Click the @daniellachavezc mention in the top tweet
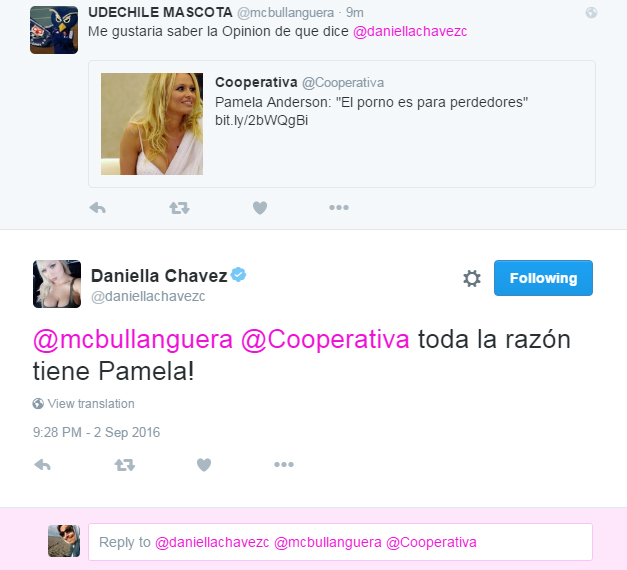This screenshot has width=627, height=570. [x=410, y=31]
